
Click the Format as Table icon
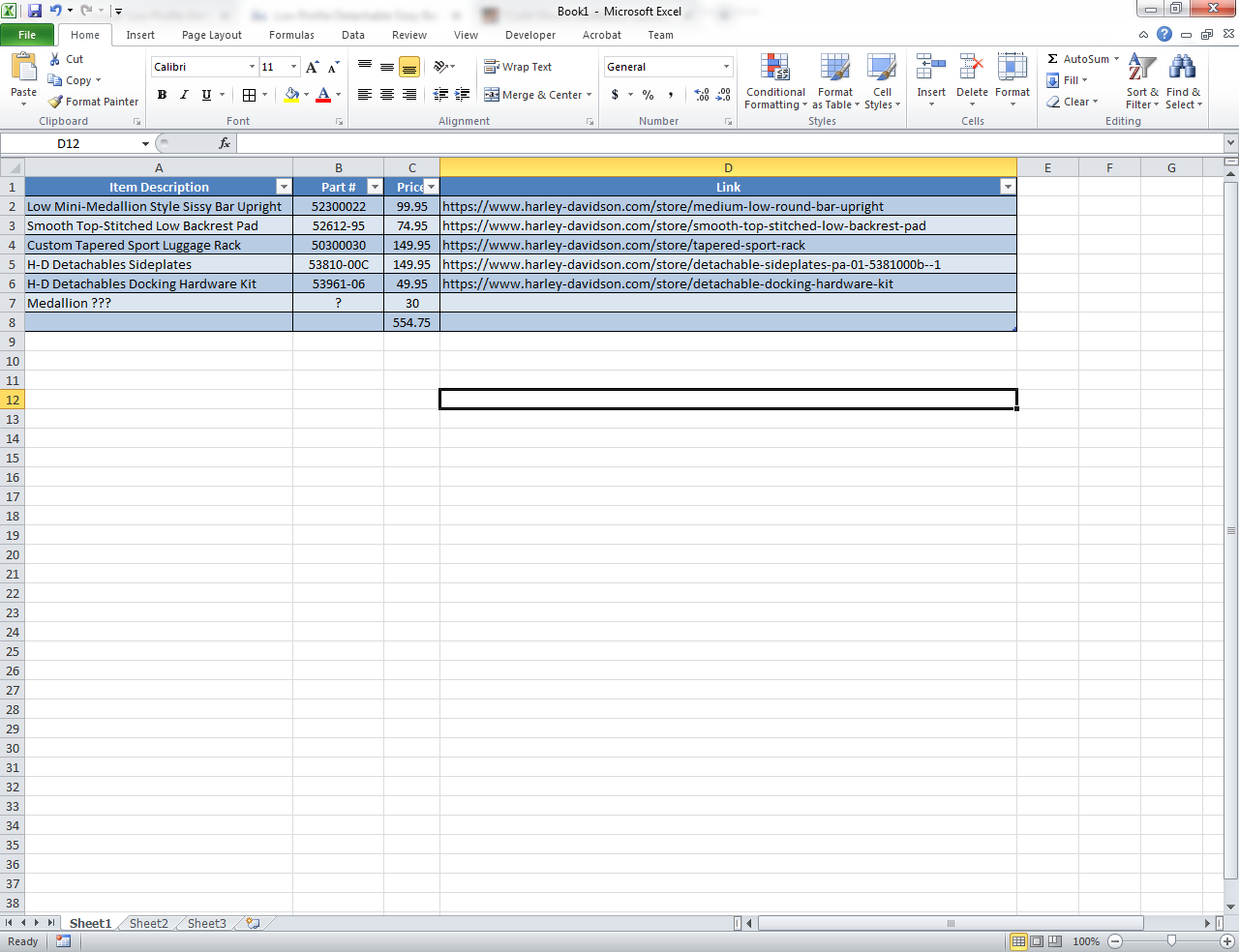click(834, 68)
